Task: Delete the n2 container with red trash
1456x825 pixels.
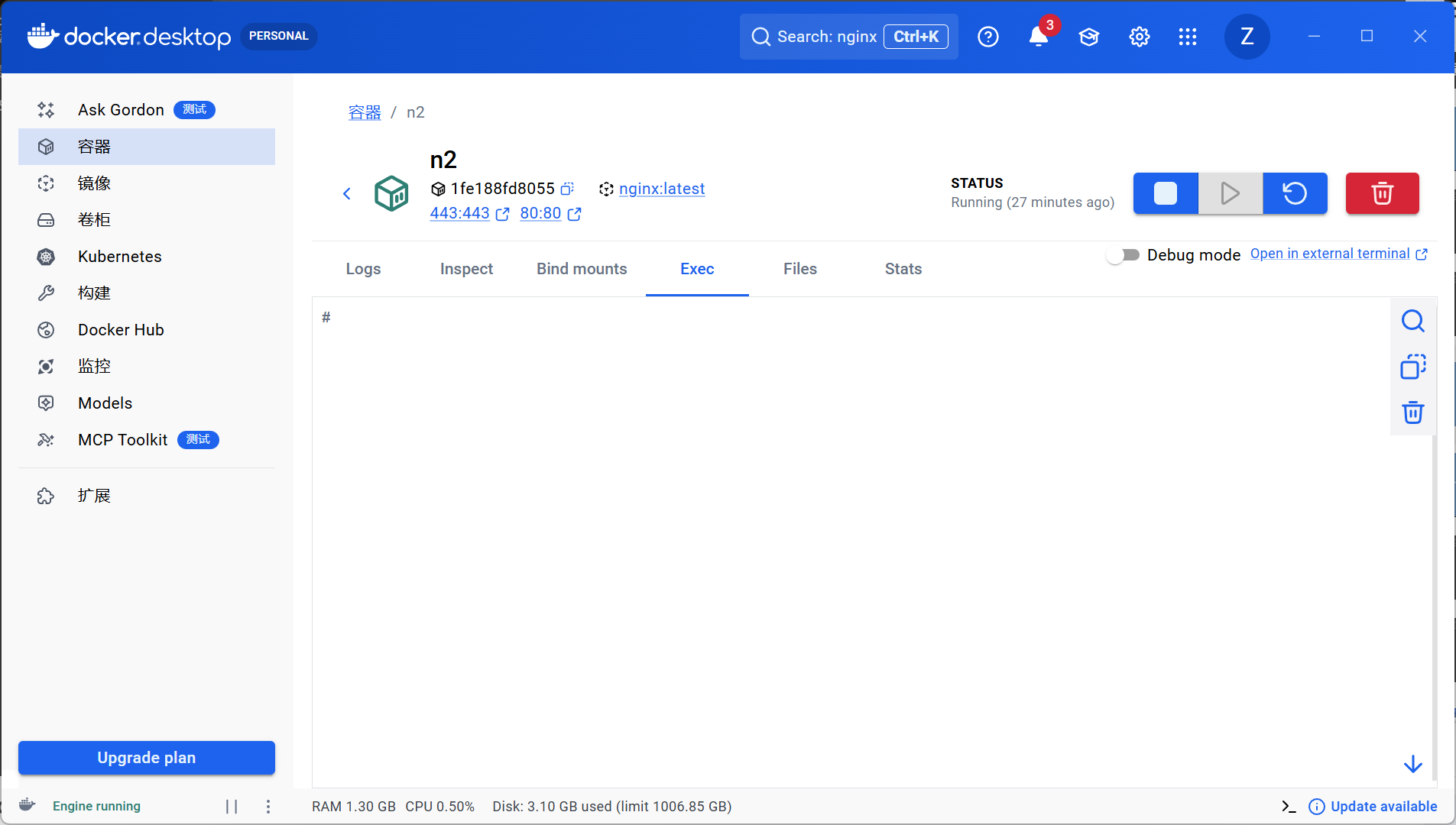Action: (x=1382, y=193)
